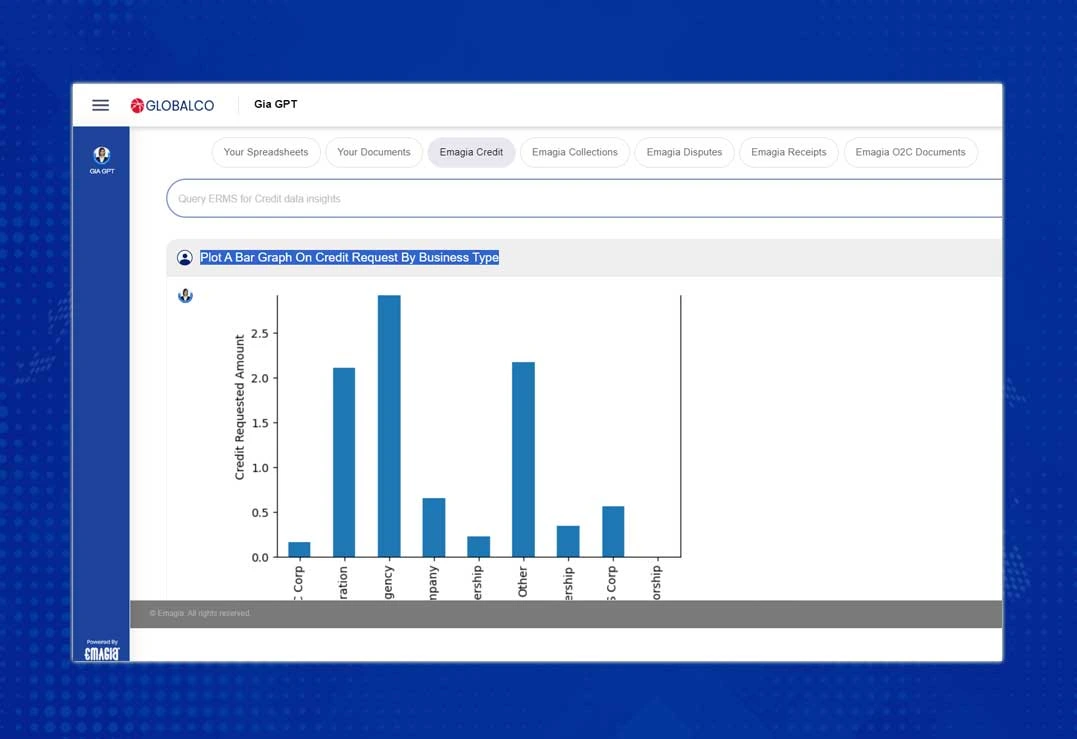Open the Emagia Collections tab

(x=575, y=152)
